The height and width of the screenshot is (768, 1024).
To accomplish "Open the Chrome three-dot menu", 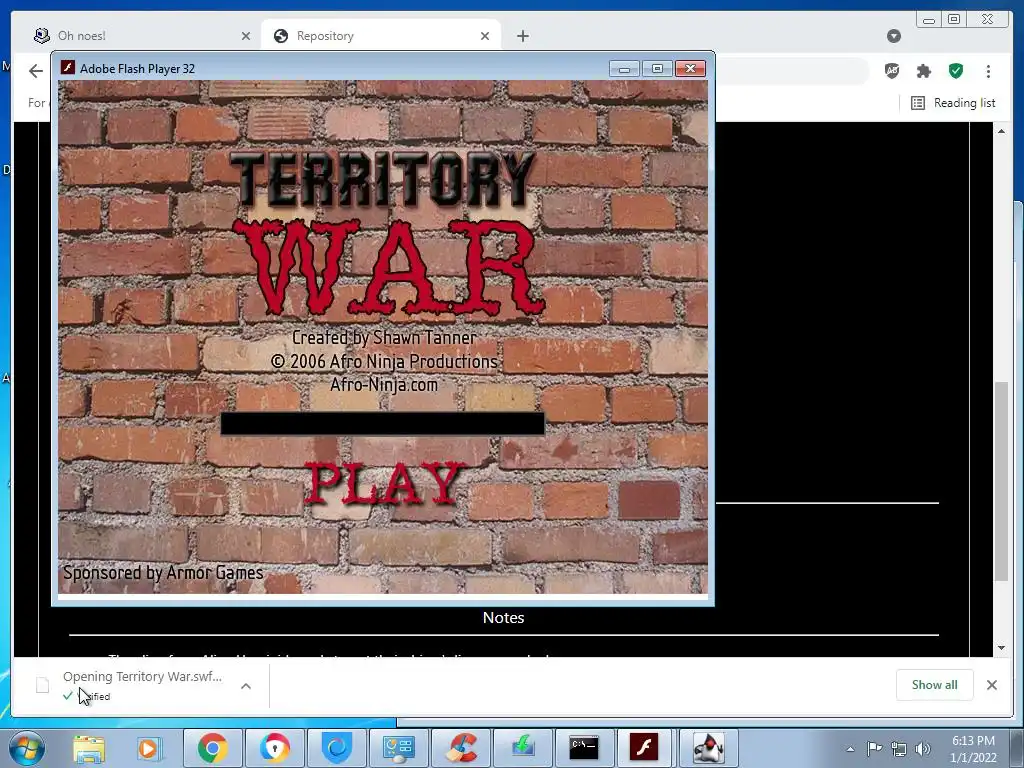I will [x=988, y=71].
